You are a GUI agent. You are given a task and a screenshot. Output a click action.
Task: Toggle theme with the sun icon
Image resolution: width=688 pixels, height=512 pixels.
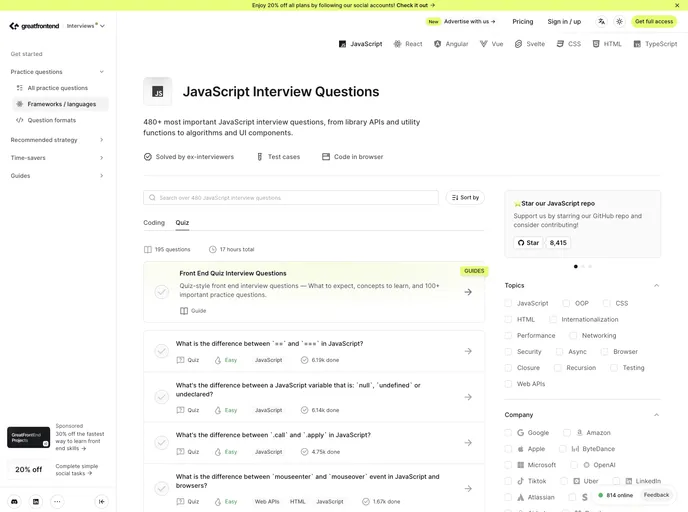coord(619,21)
